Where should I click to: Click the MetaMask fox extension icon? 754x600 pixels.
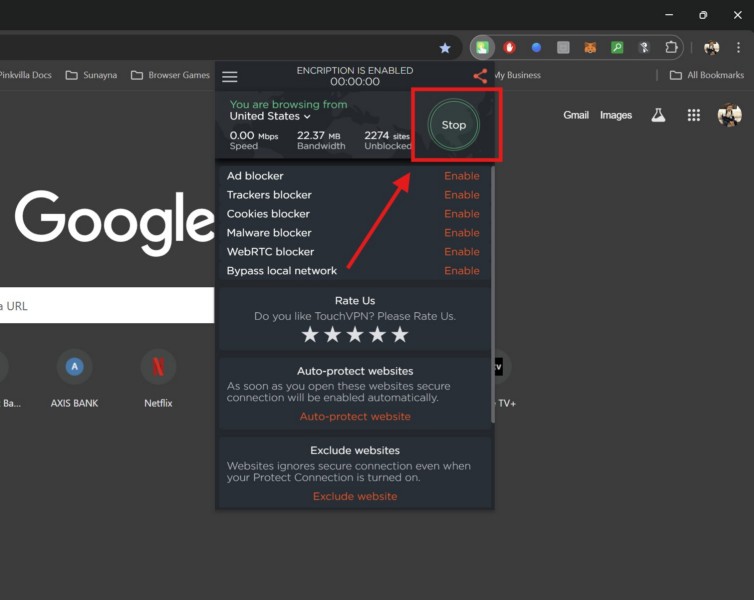591,47
